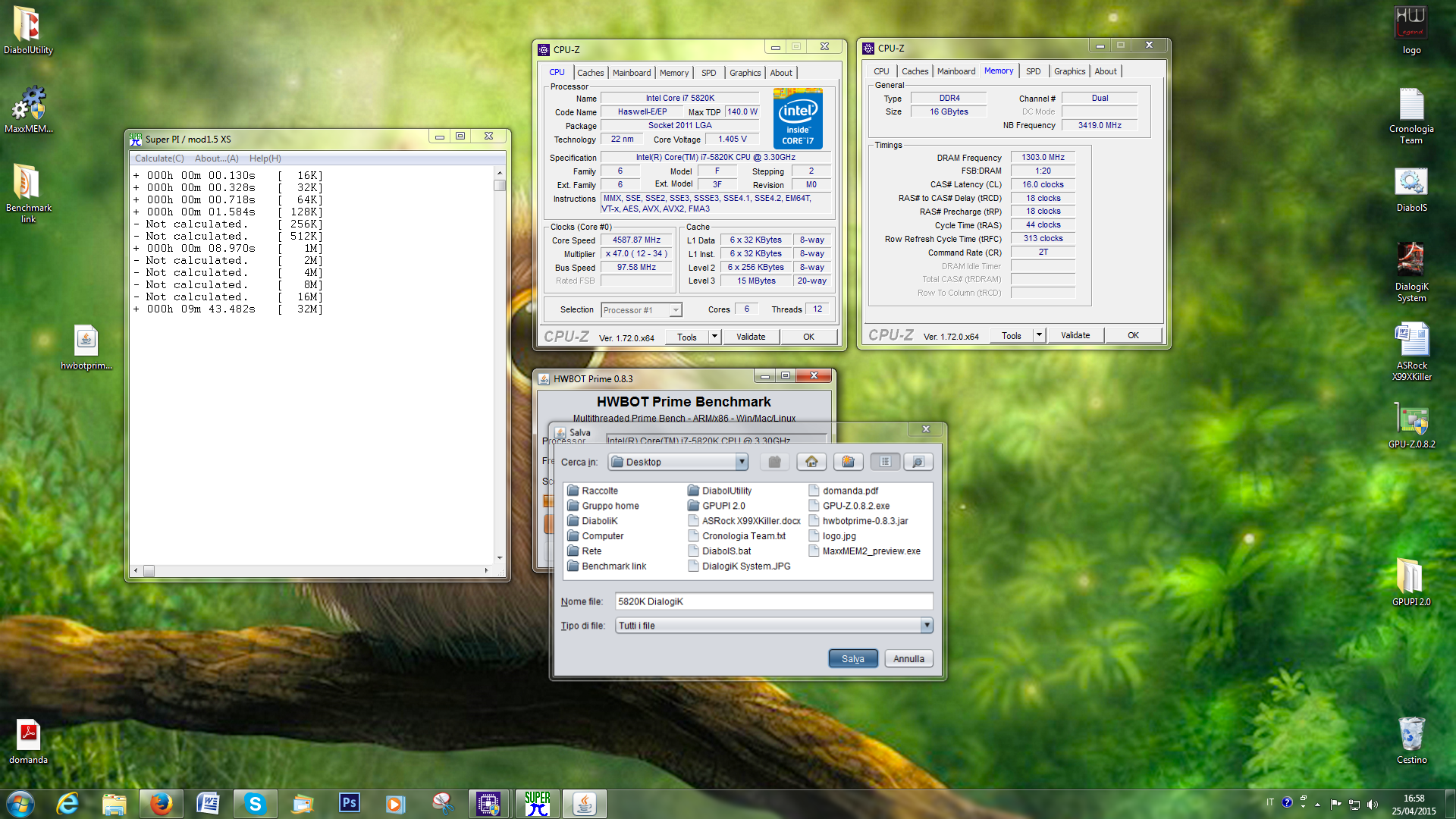The width and height of the screenshot is (1456, 819).
Task: Show hidden system tray icons
Action: coord(1318,805)
